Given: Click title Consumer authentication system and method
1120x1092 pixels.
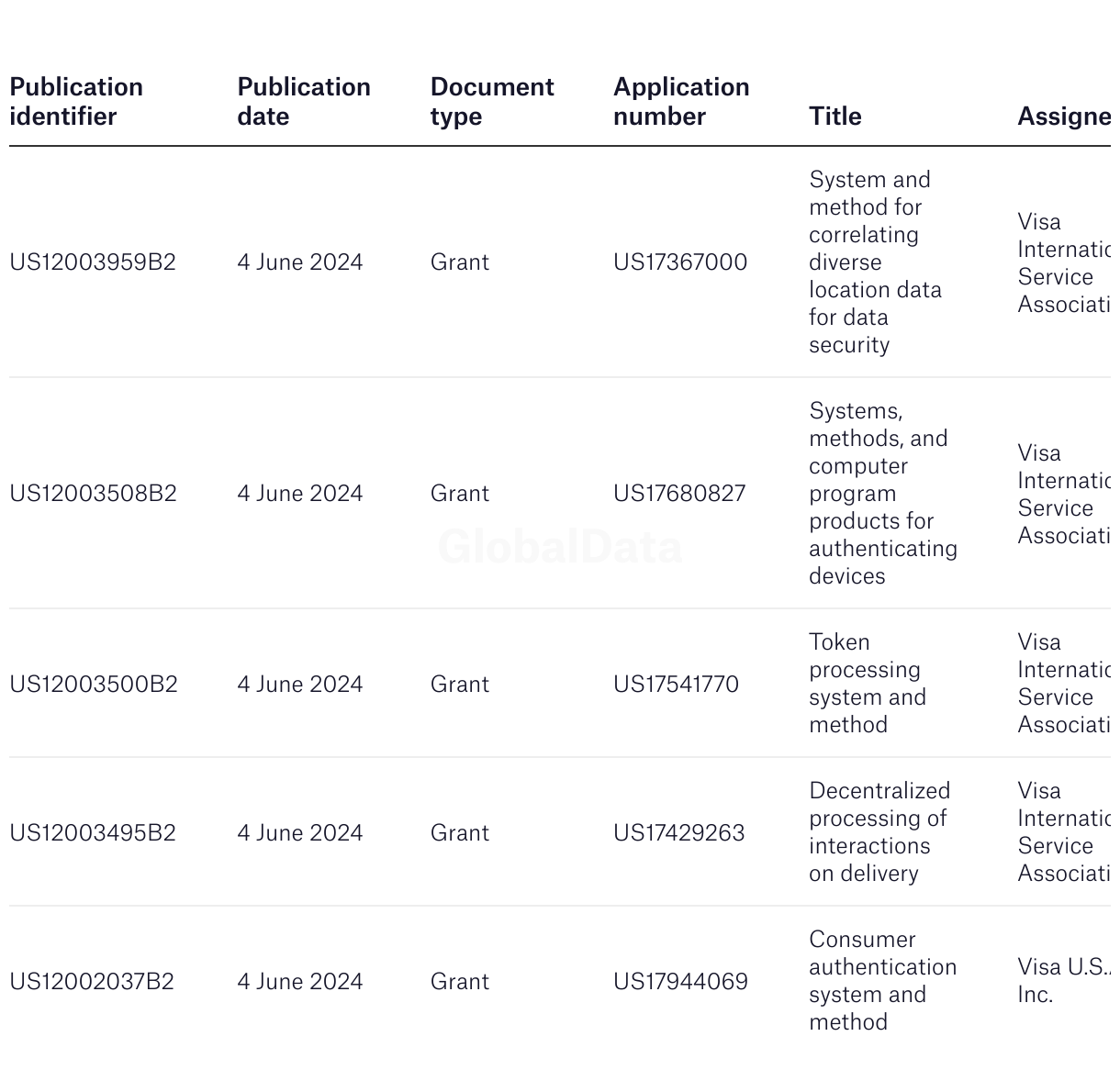Looking at the screenshot, I should point(883,982).
